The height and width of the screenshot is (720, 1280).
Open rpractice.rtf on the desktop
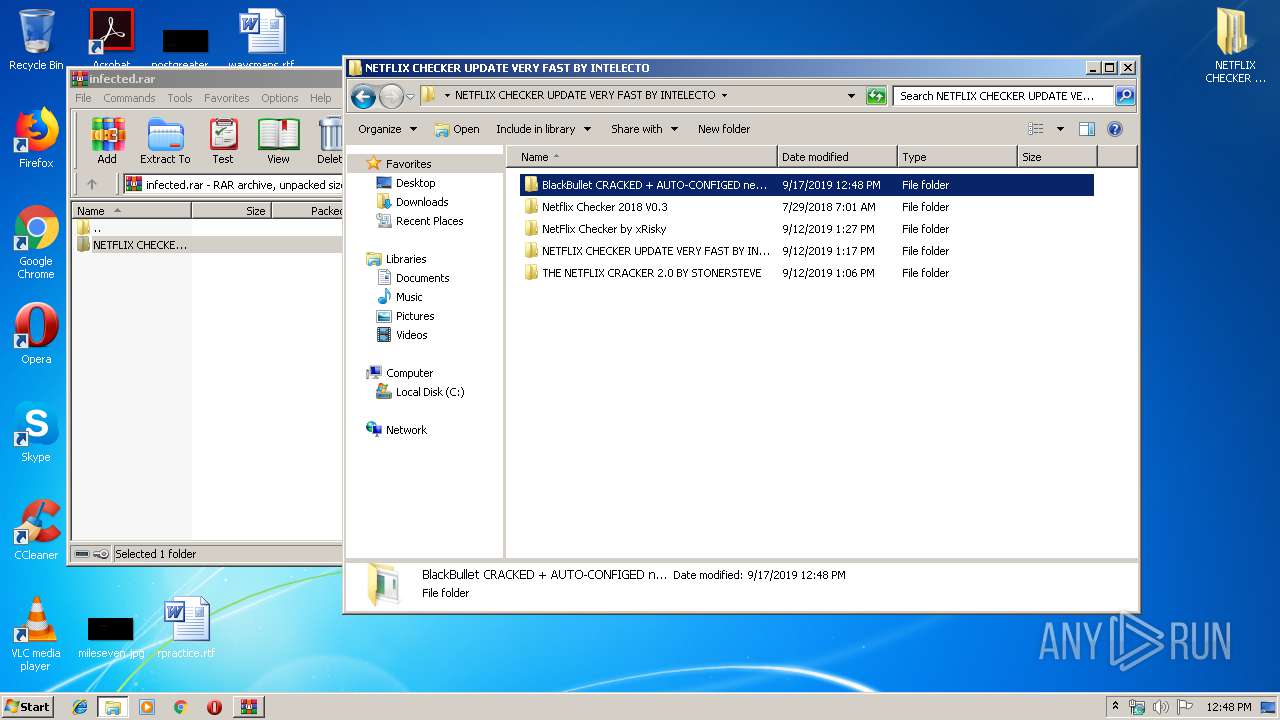pyautogui.click(x=186, y=628)
